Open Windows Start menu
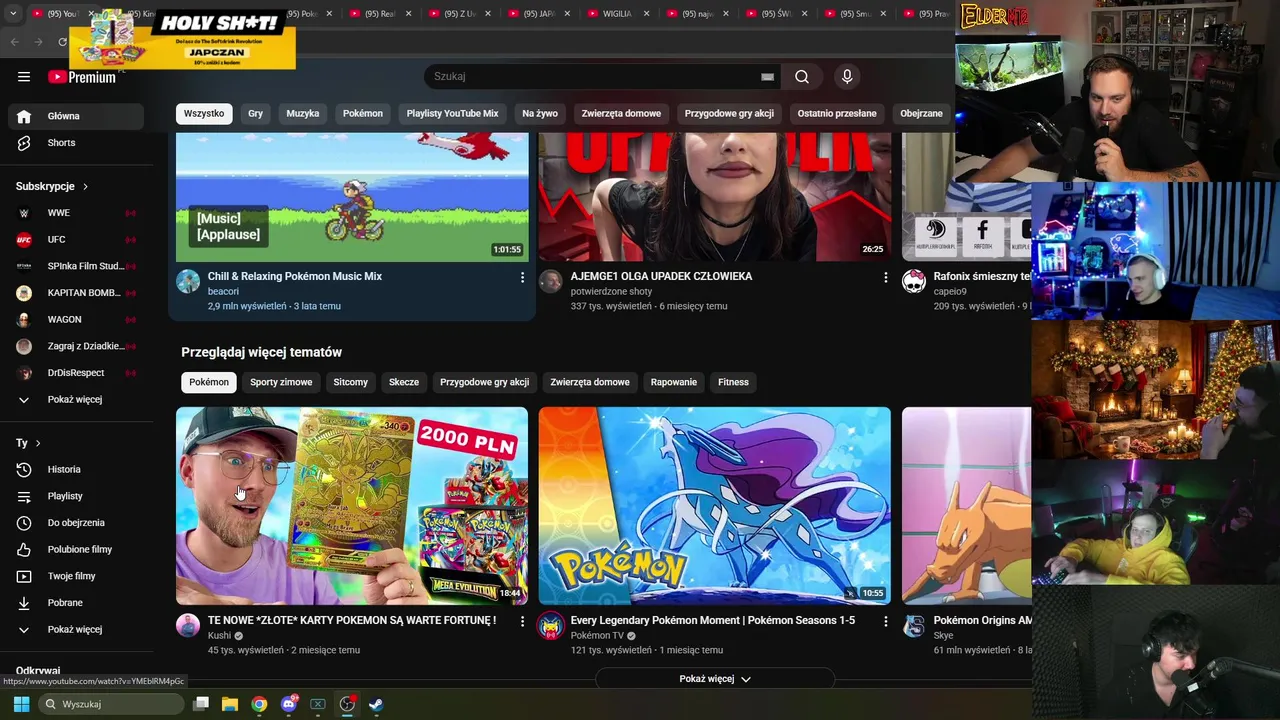The width and height of the screenshot is (1280, 720). (x=21, y=704)
